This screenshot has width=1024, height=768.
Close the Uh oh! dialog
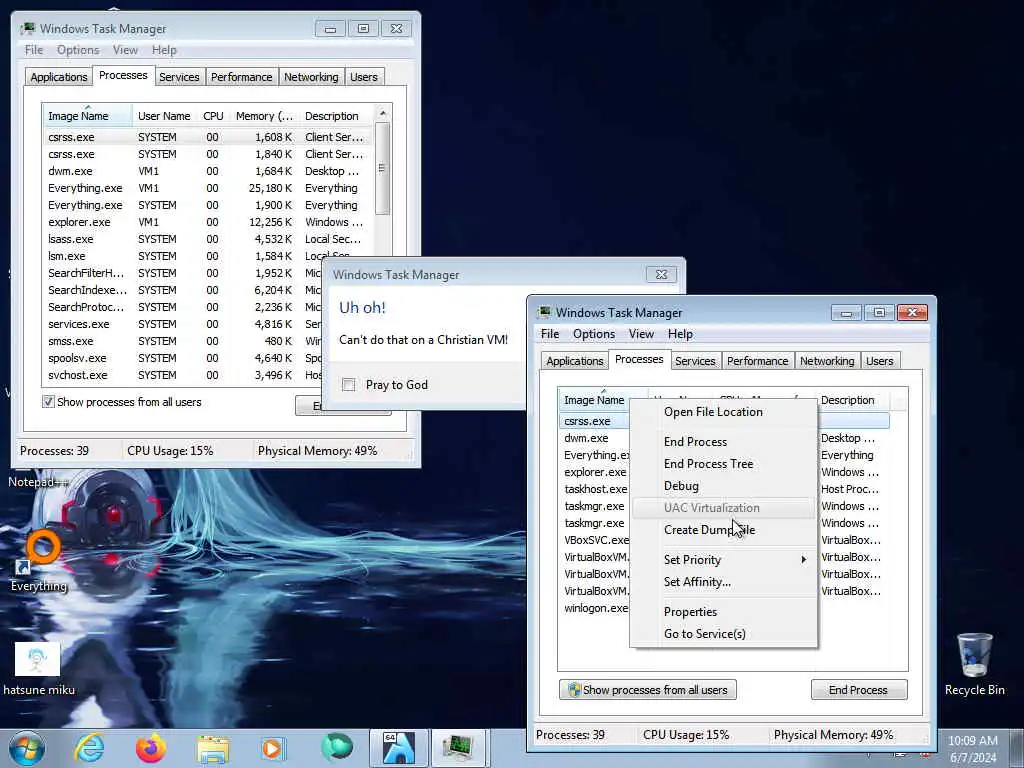(661, 274)
